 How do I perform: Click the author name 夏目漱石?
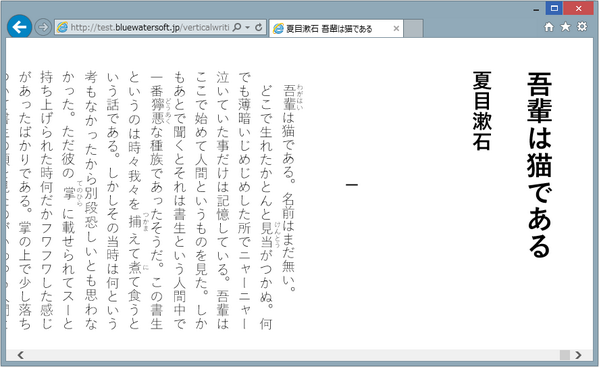click(482, 111)
